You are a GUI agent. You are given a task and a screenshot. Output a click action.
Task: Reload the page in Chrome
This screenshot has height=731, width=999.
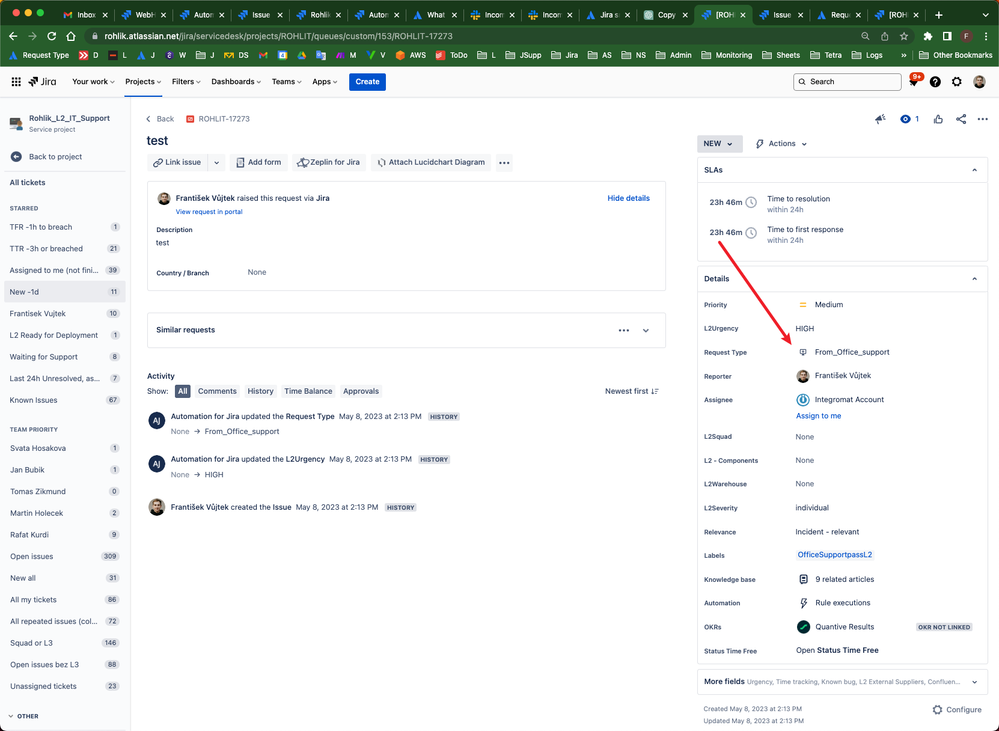click(52, 36)
